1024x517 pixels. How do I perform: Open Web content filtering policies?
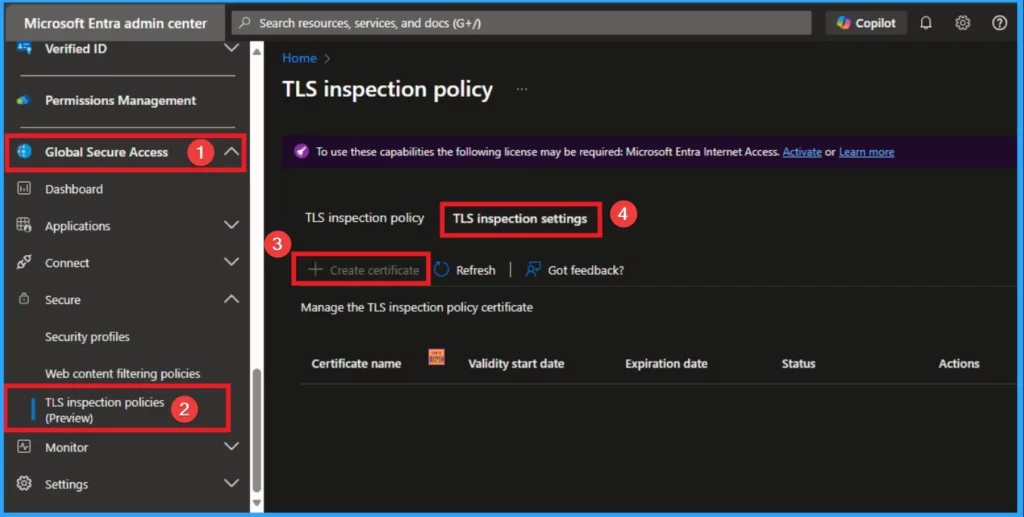click(122, 373)
